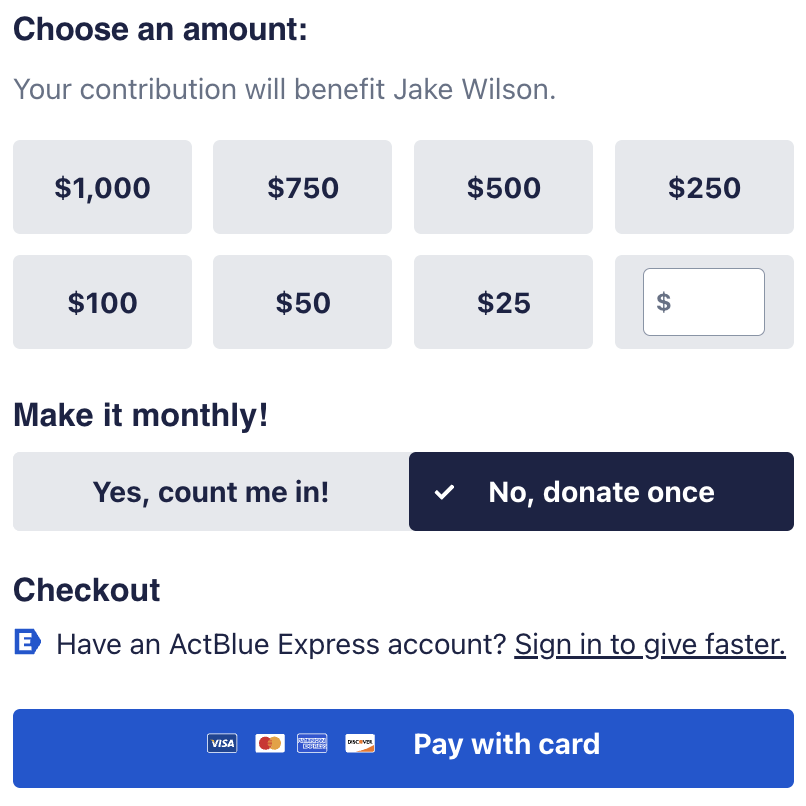Select the $25 donation amount
The image size is (806, 806).
(x=503, y=302)
